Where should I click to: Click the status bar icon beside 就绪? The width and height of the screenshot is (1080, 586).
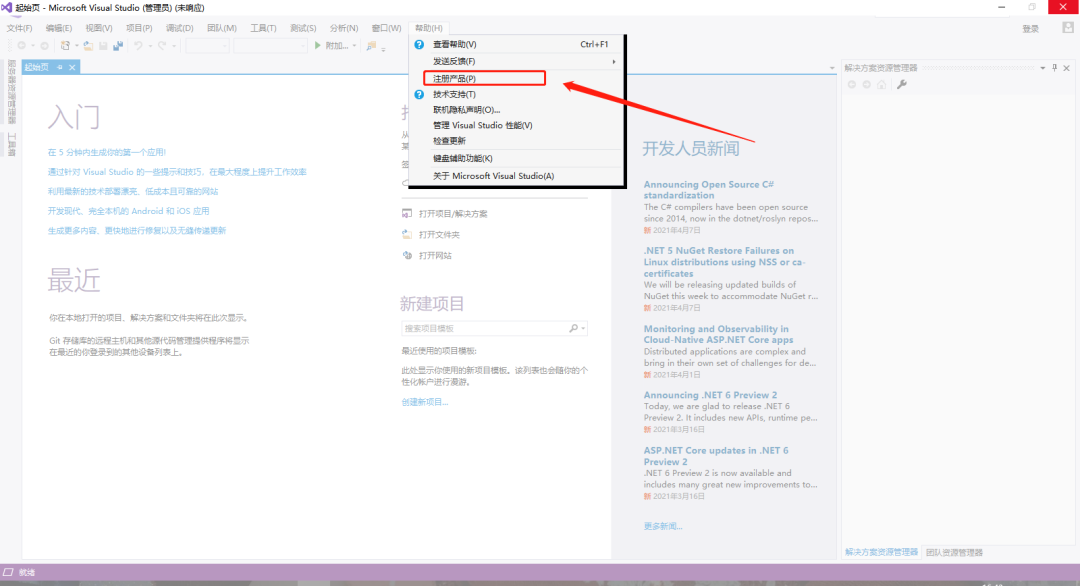pyautogui.click(x=8, y=572)
